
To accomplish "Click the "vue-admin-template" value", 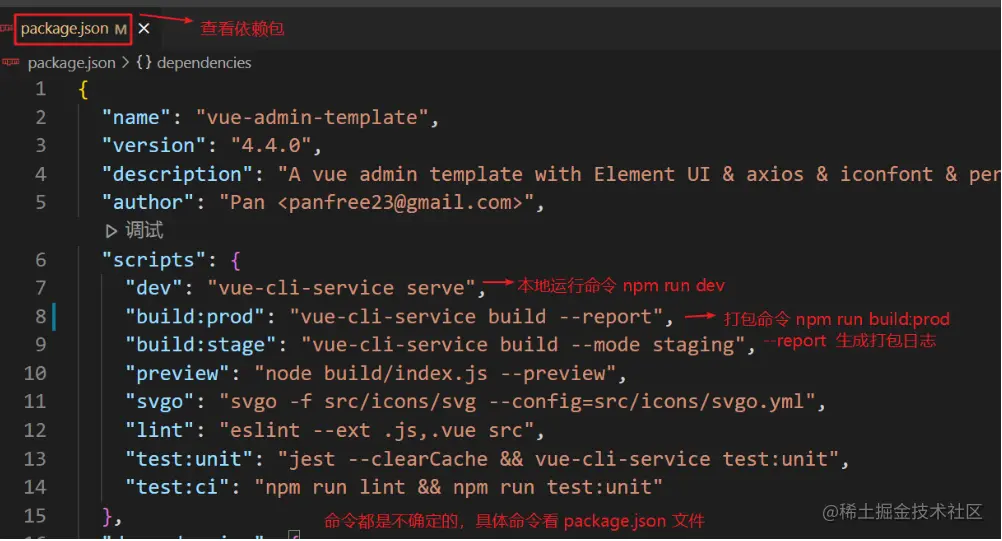I will pyautogui.click(x=312, y=118).
